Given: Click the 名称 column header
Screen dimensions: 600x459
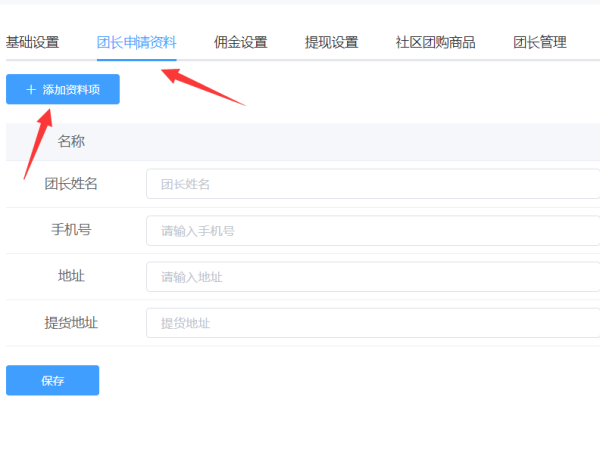Looking at the screenshot, I should click(71, 142).
